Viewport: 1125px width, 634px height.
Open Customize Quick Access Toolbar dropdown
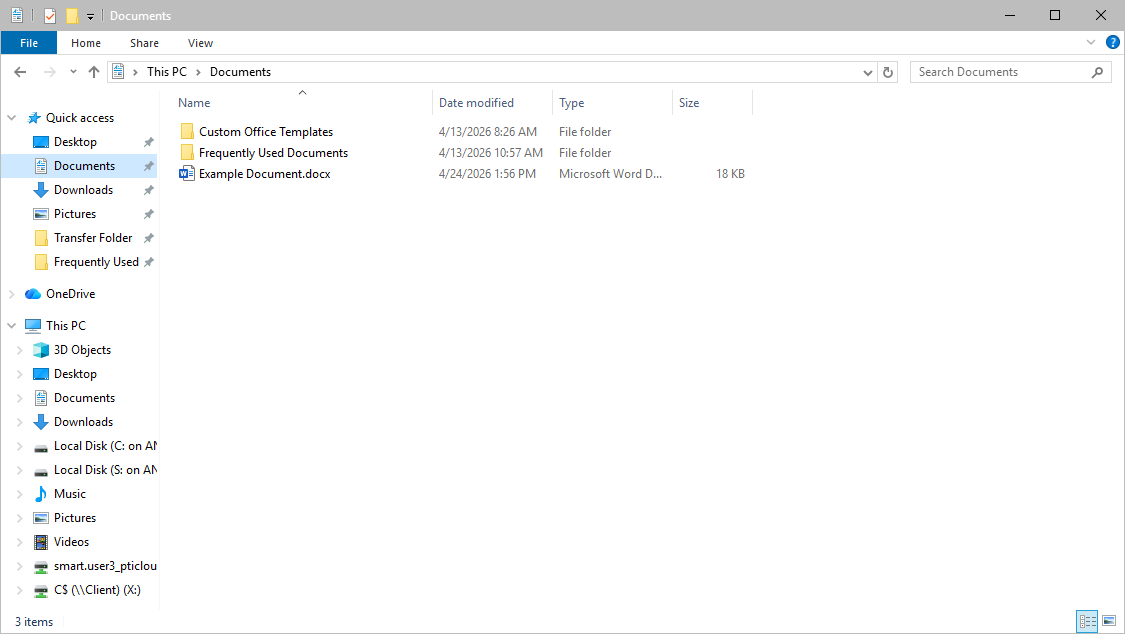click(90, 16)
